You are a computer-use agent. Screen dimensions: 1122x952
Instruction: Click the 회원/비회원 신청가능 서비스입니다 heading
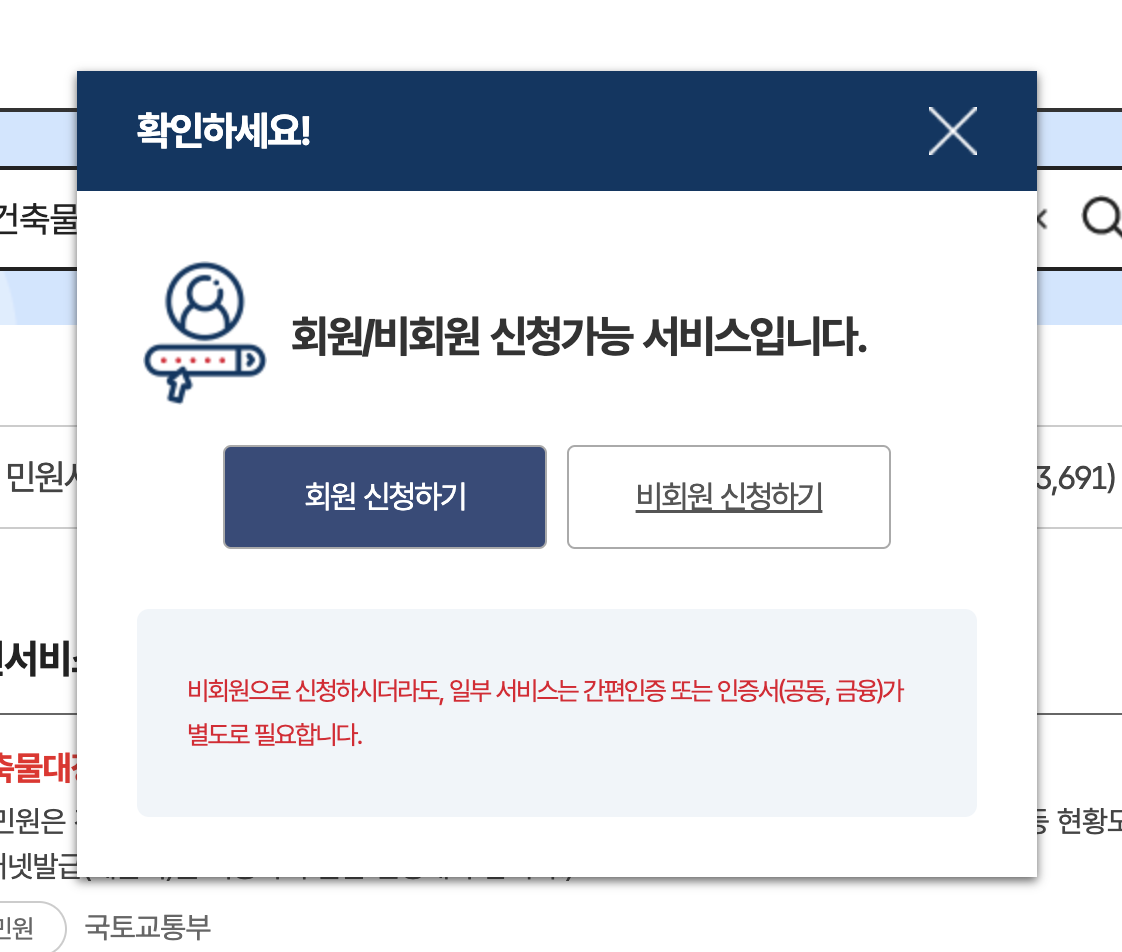[x=579, y=336]
